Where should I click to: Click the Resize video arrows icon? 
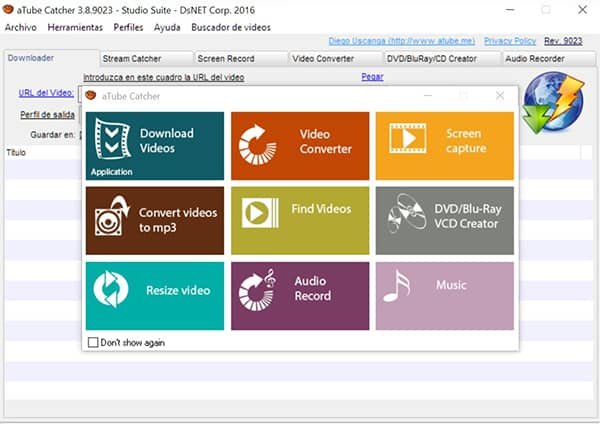[x=111, y=289]
